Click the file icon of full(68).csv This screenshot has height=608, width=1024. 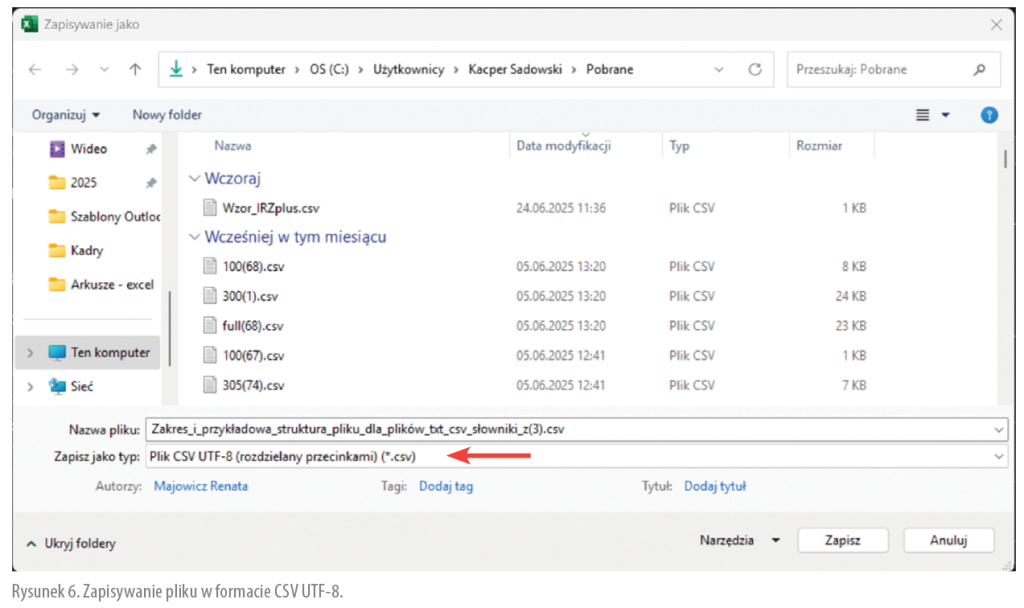(210, 326)
